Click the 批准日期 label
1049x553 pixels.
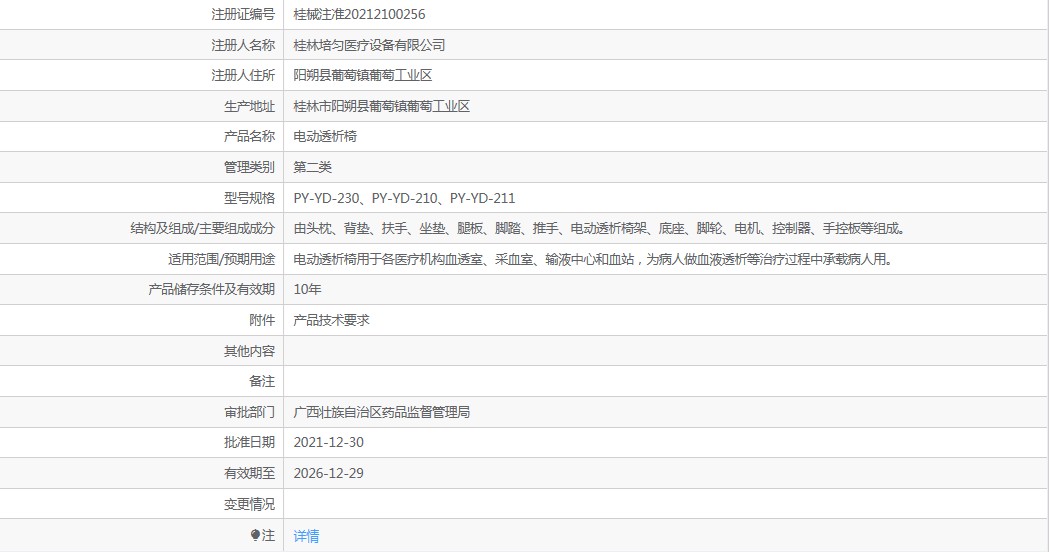(249, 442)
